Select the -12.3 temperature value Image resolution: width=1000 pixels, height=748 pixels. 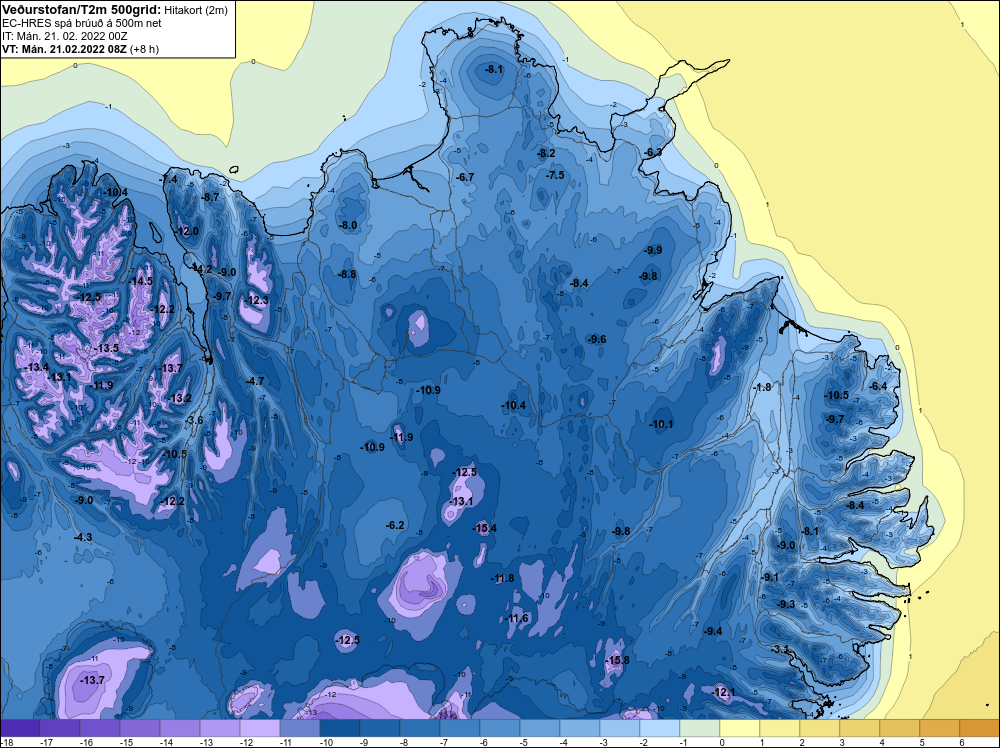[258, 301]
